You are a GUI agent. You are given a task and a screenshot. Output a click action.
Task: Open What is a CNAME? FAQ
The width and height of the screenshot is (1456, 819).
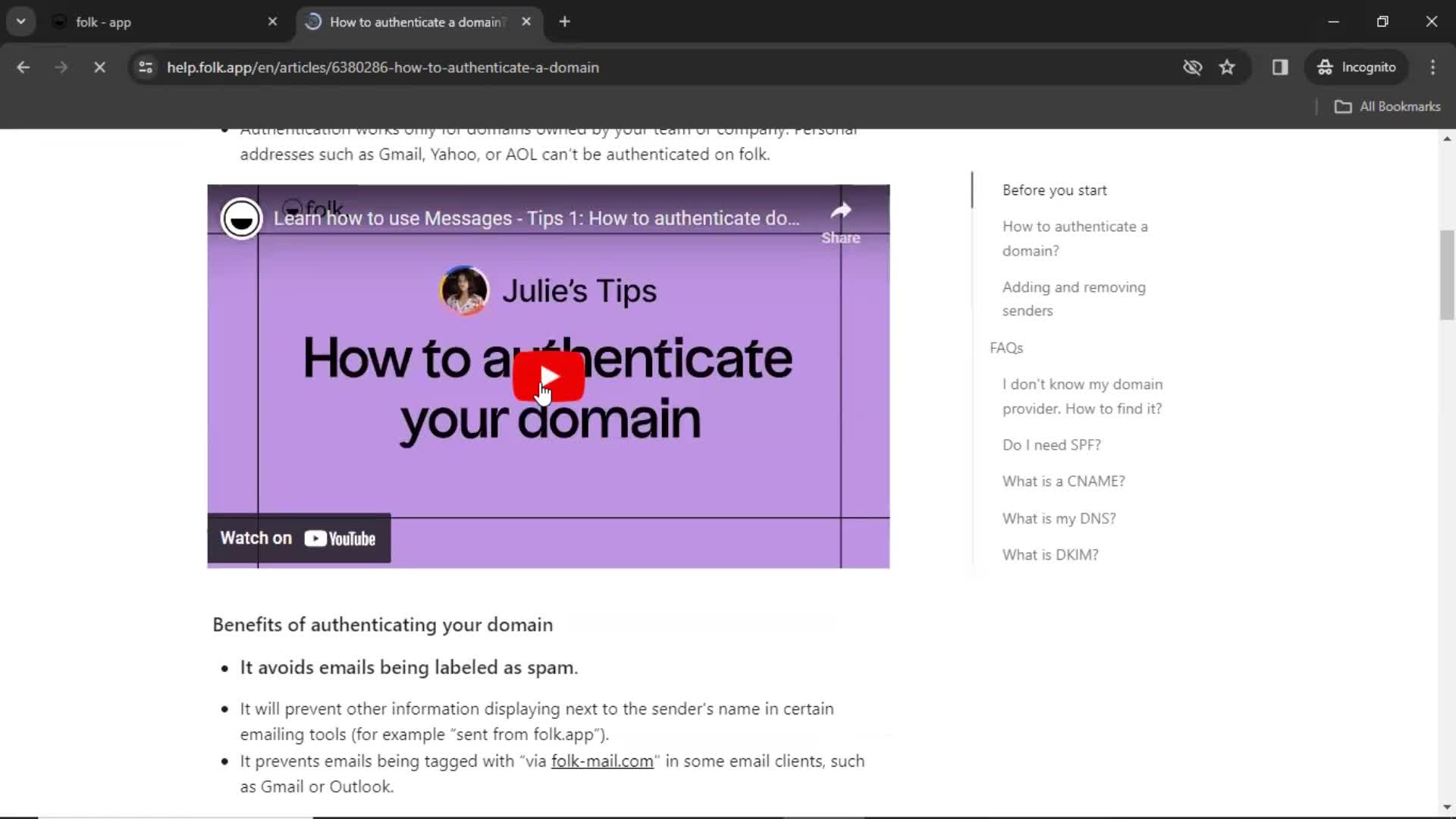(x=1064, y=482)
